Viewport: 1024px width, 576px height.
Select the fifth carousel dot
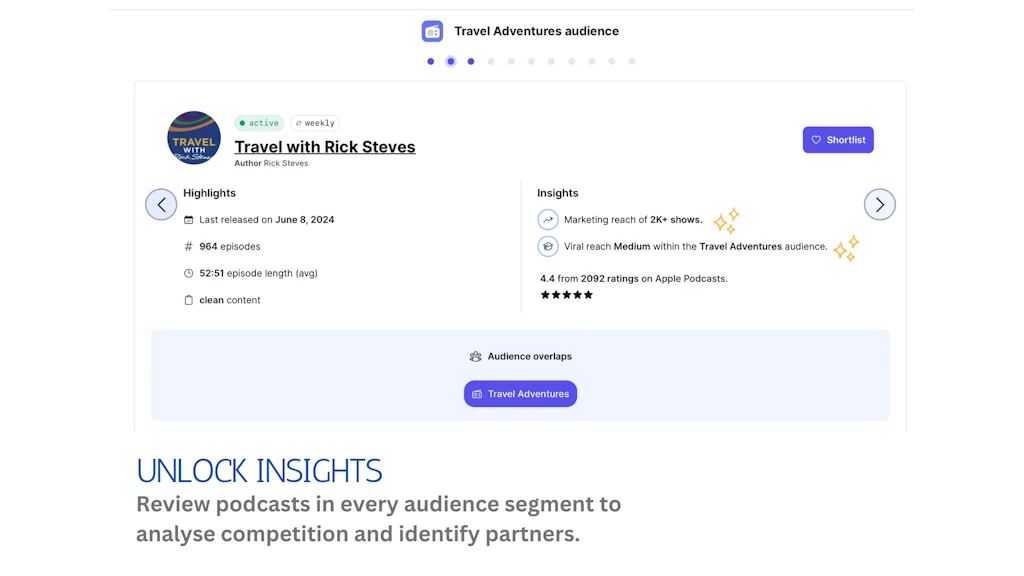(511, 61)
